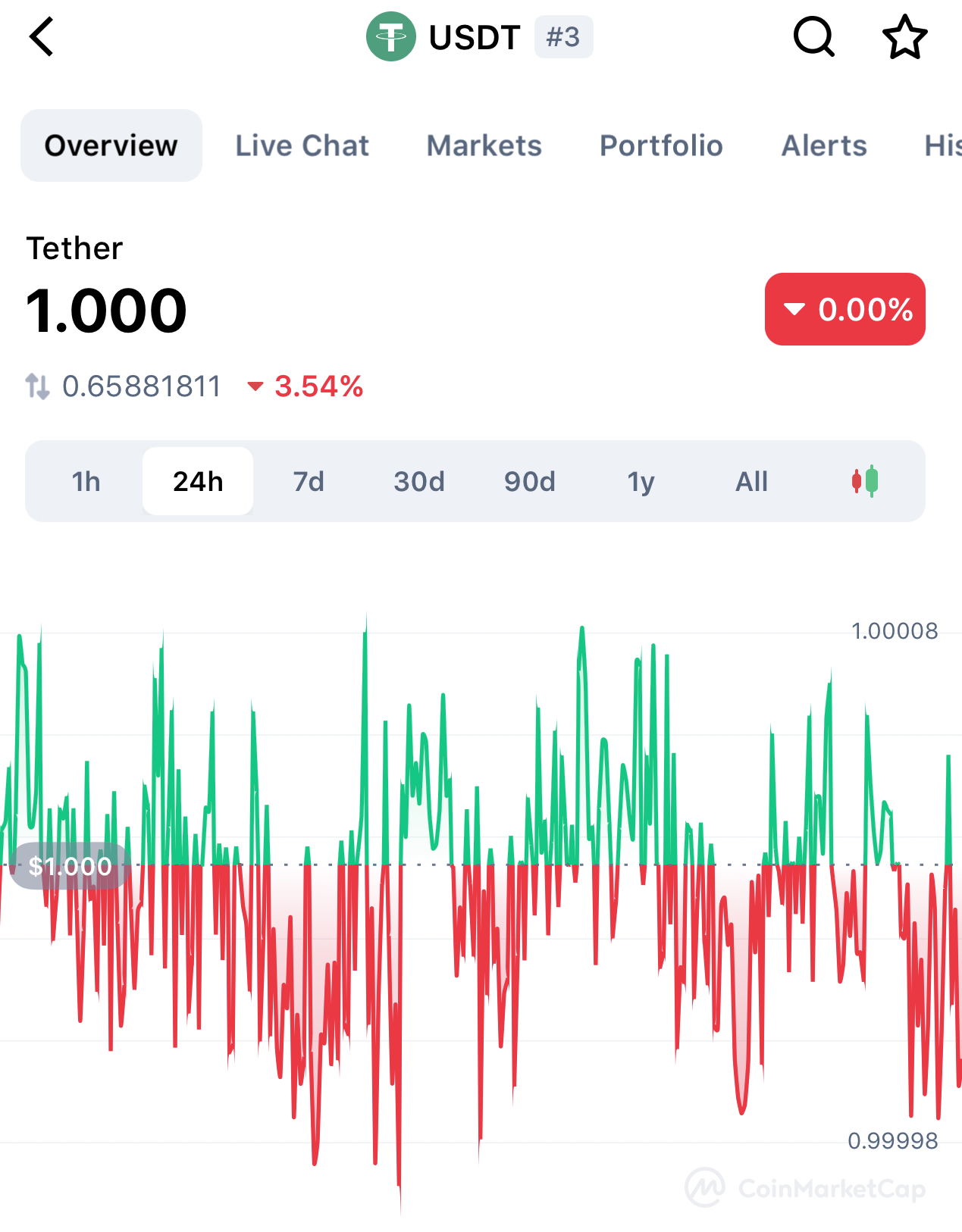The height and width of the screenshot is (1232, 962).
Task: Tap the swap arrows conversion icon
Action: [x=37, y=386]
